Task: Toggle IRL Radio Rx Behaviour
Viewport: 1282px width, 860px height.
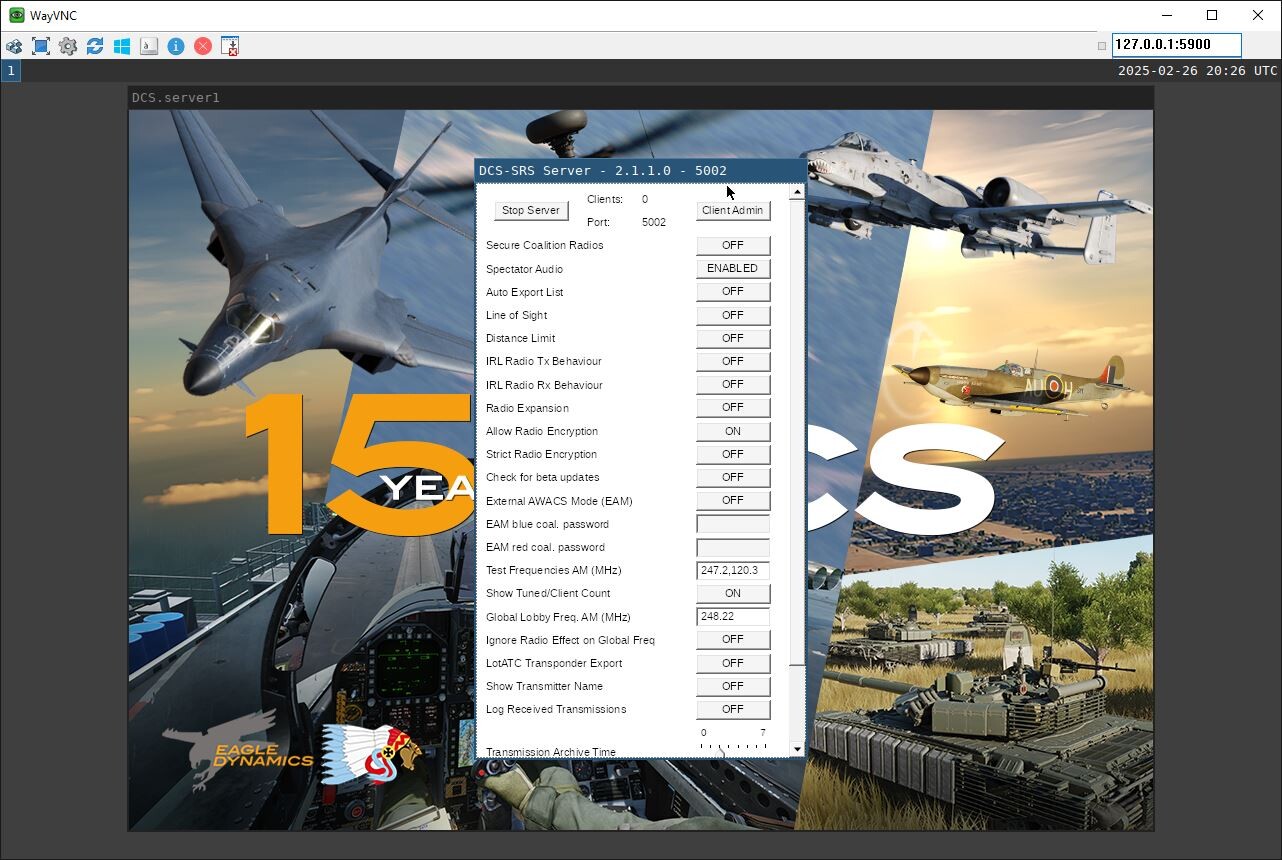Action: pos(733,384)
